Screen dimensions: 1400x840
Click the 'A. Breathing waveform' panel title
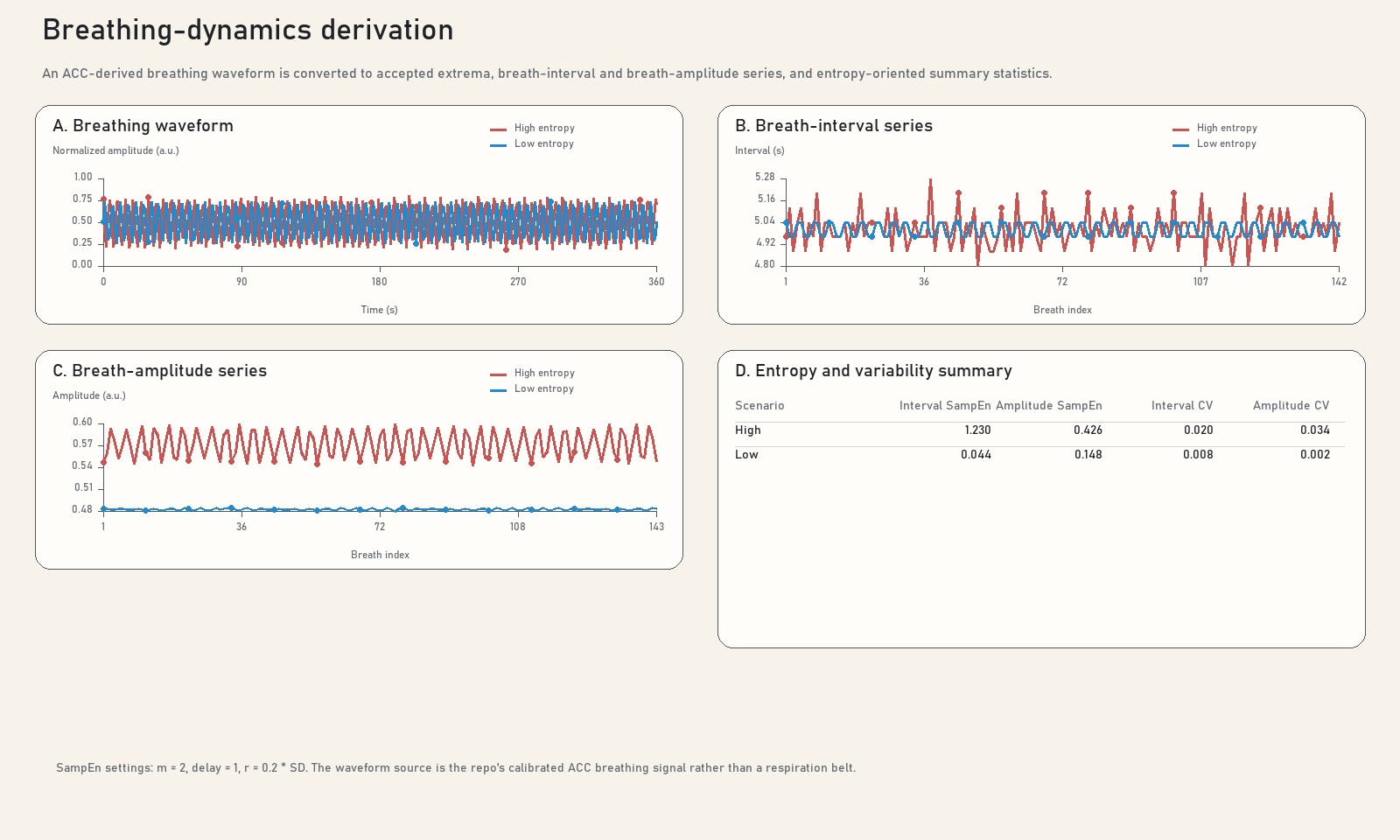143,126
